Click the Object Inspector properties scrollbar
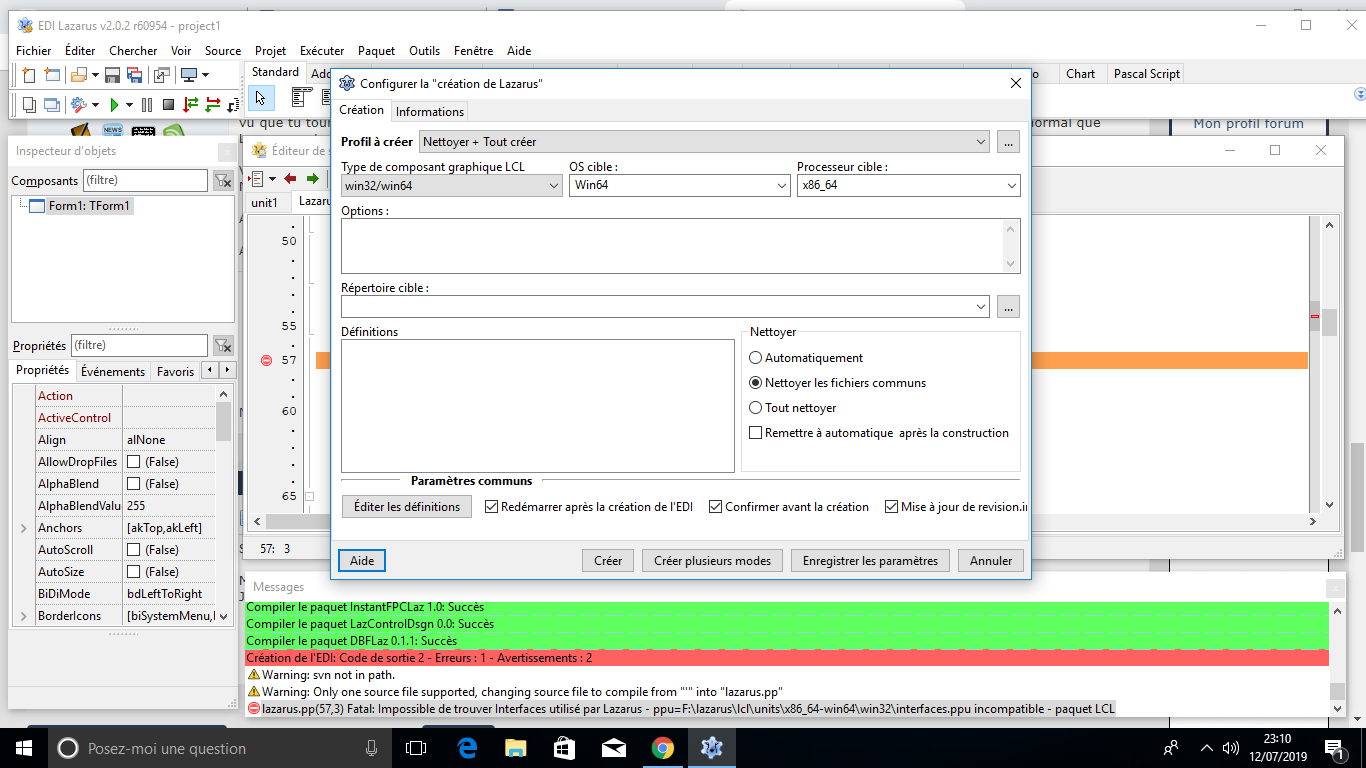Image resolution: width=1366 pixels, height=768 pixels. [x=224, y=505]
